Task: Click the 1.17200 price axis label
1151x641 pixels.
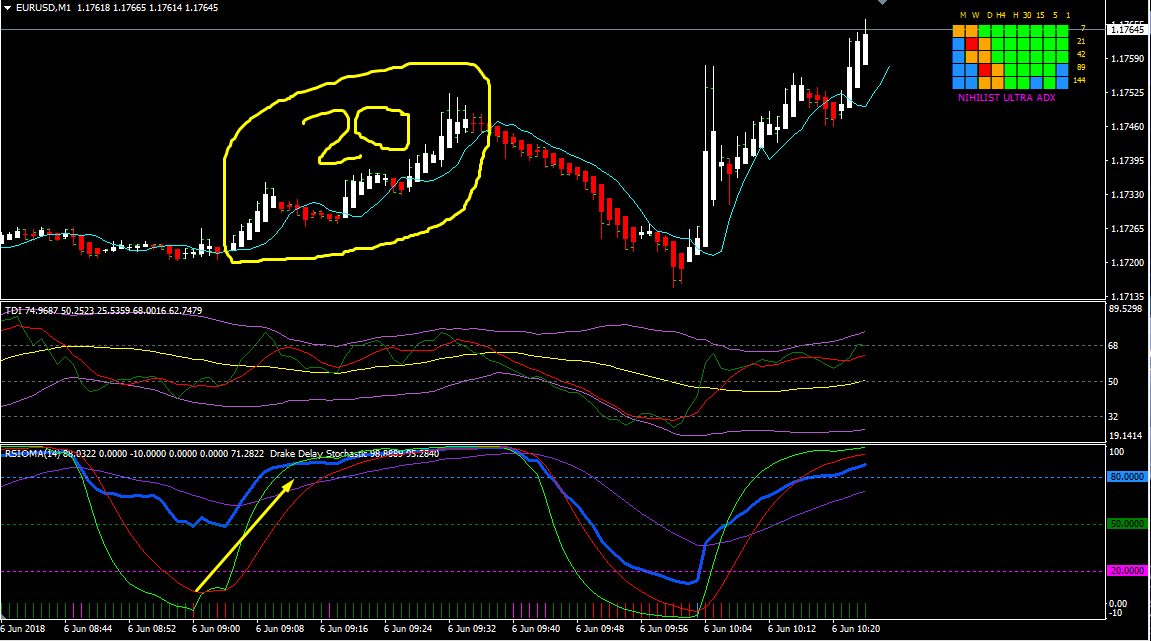Action: point(1128,263)
